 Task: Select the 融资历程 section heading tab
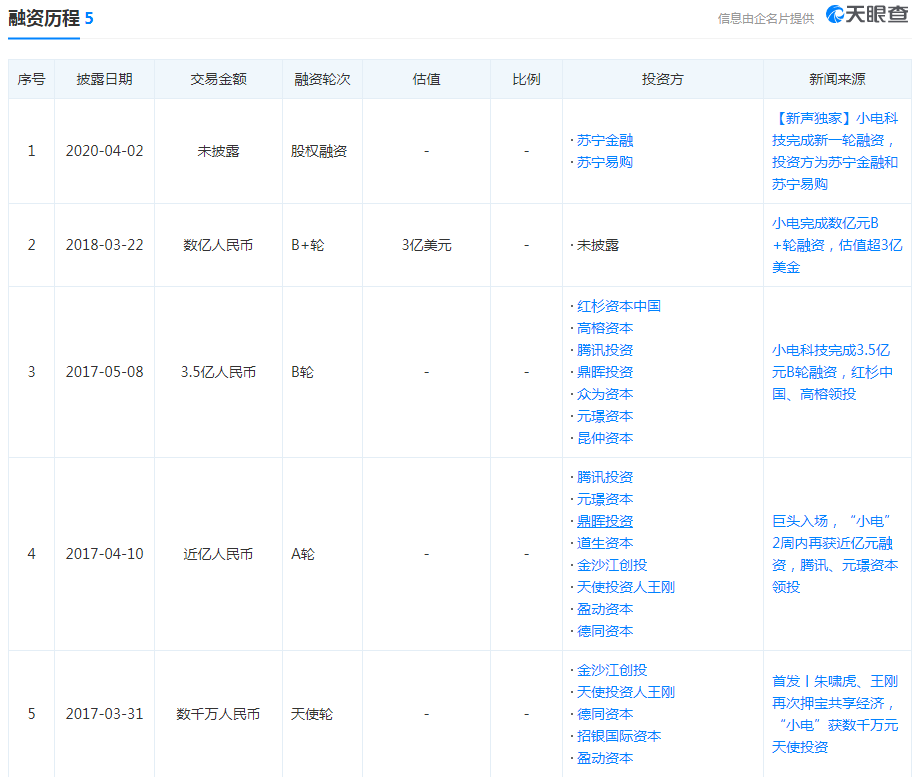44,19
